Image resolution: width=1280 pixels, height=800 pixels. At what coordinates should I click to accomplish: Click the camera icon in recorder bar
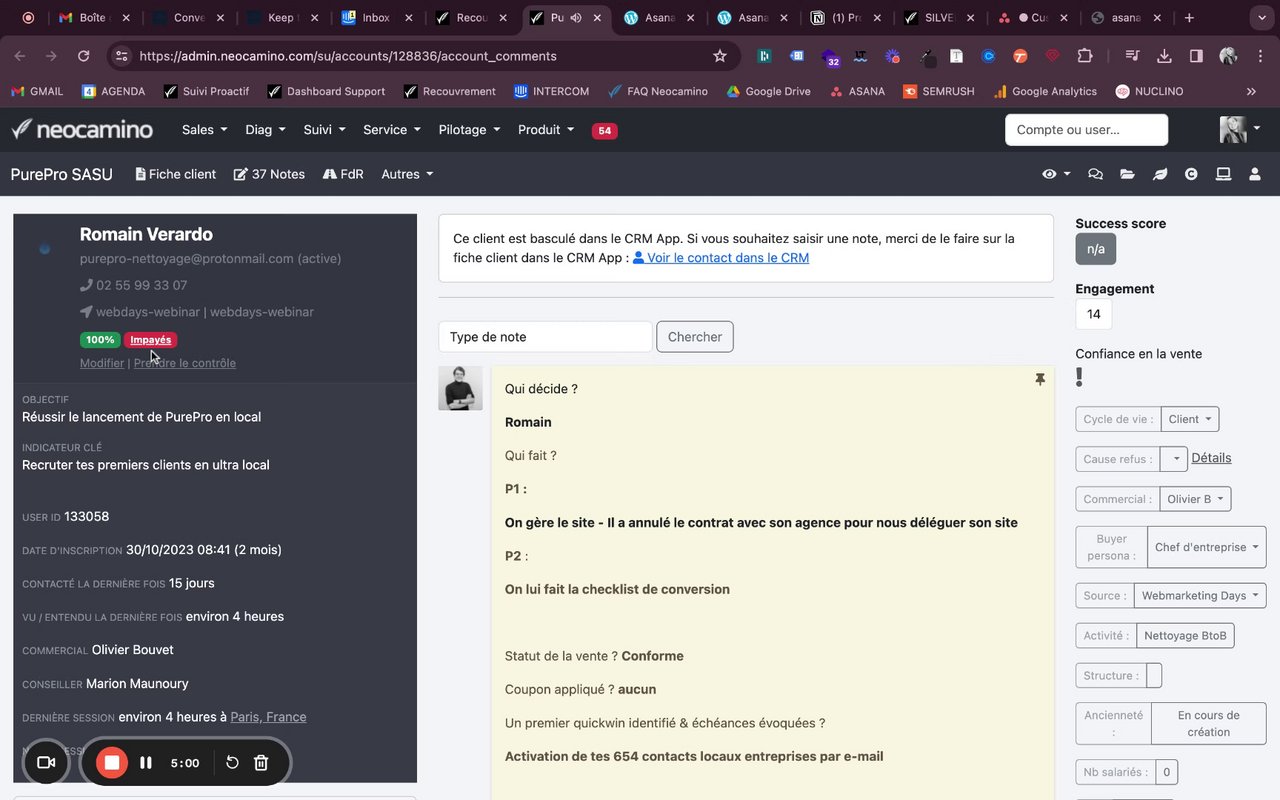point(46,763)
